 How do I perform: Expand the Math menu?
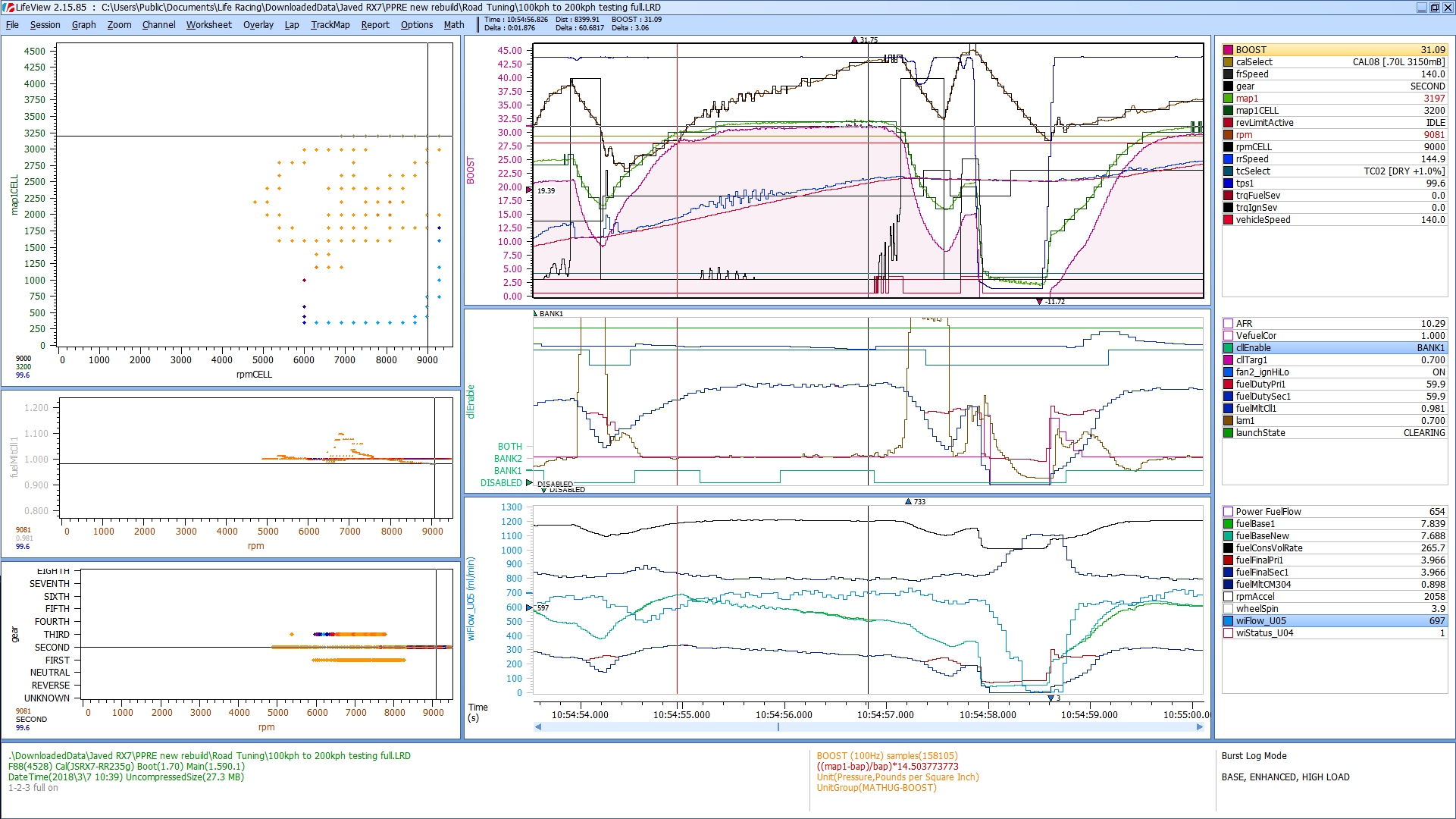tap(453, 25)
